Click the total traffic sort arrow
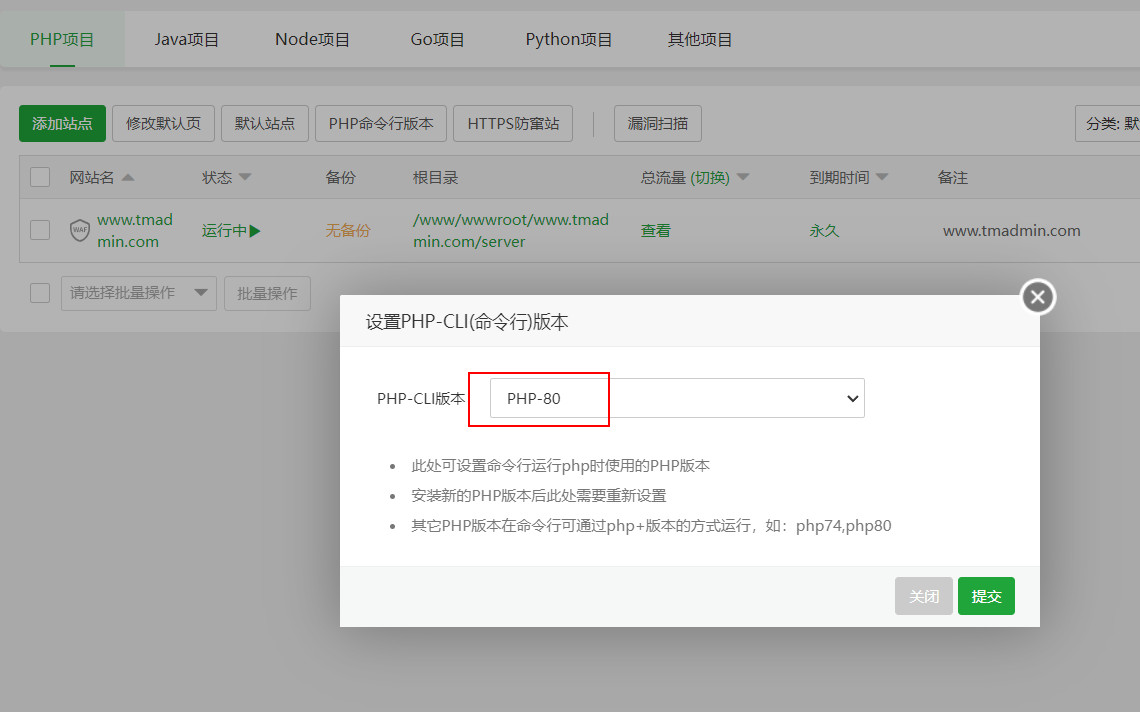This screenshot has height=712, width=1140. pos(743,178)
